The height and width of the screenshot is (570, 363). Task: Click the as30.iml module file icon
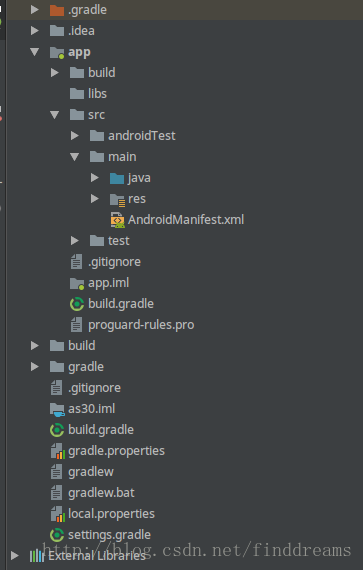(x=57, y=409)
